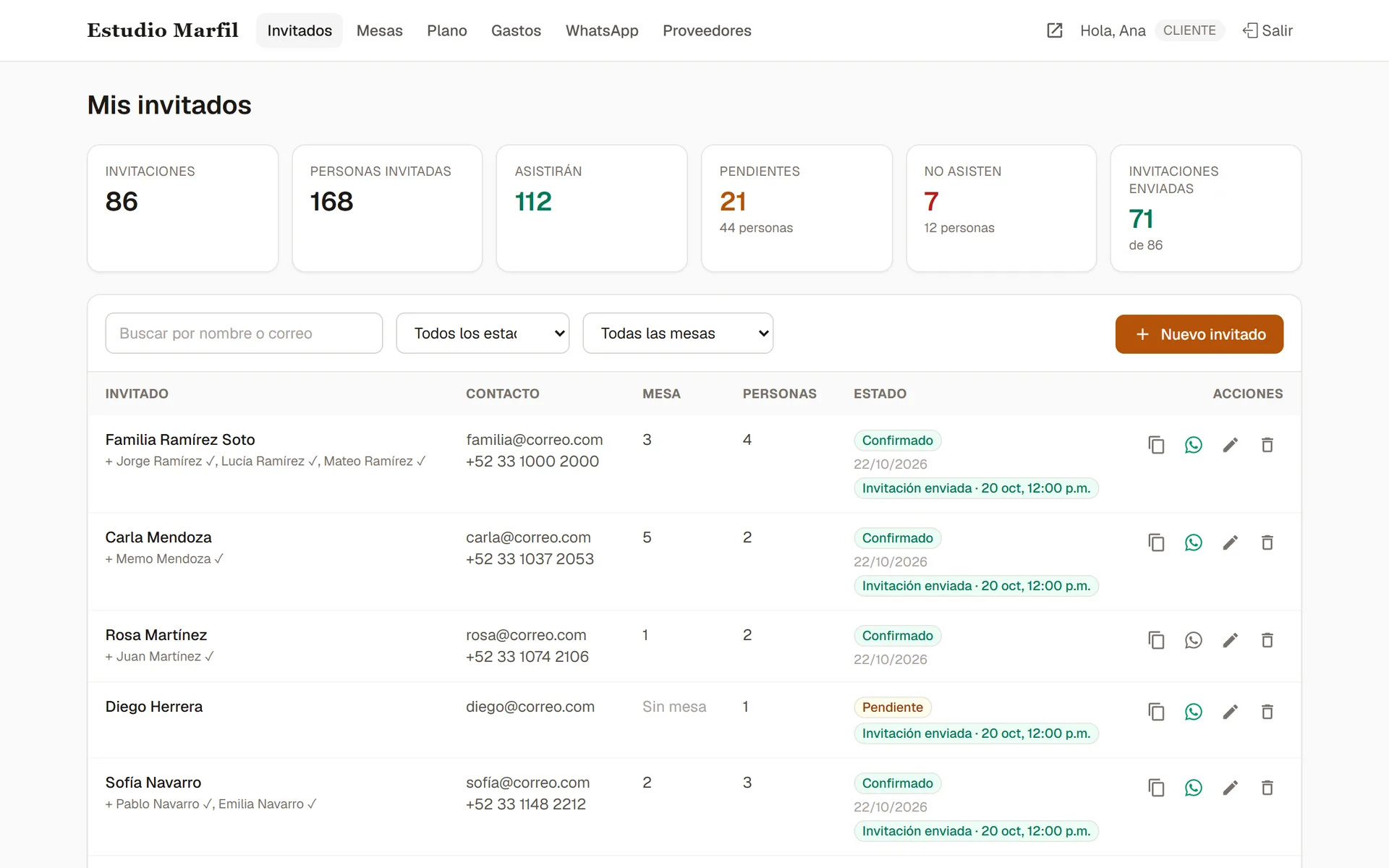The width and height of the screenshot is (1389, 868).
Task: Open external link icon in header
Action: pos(1054,30)
